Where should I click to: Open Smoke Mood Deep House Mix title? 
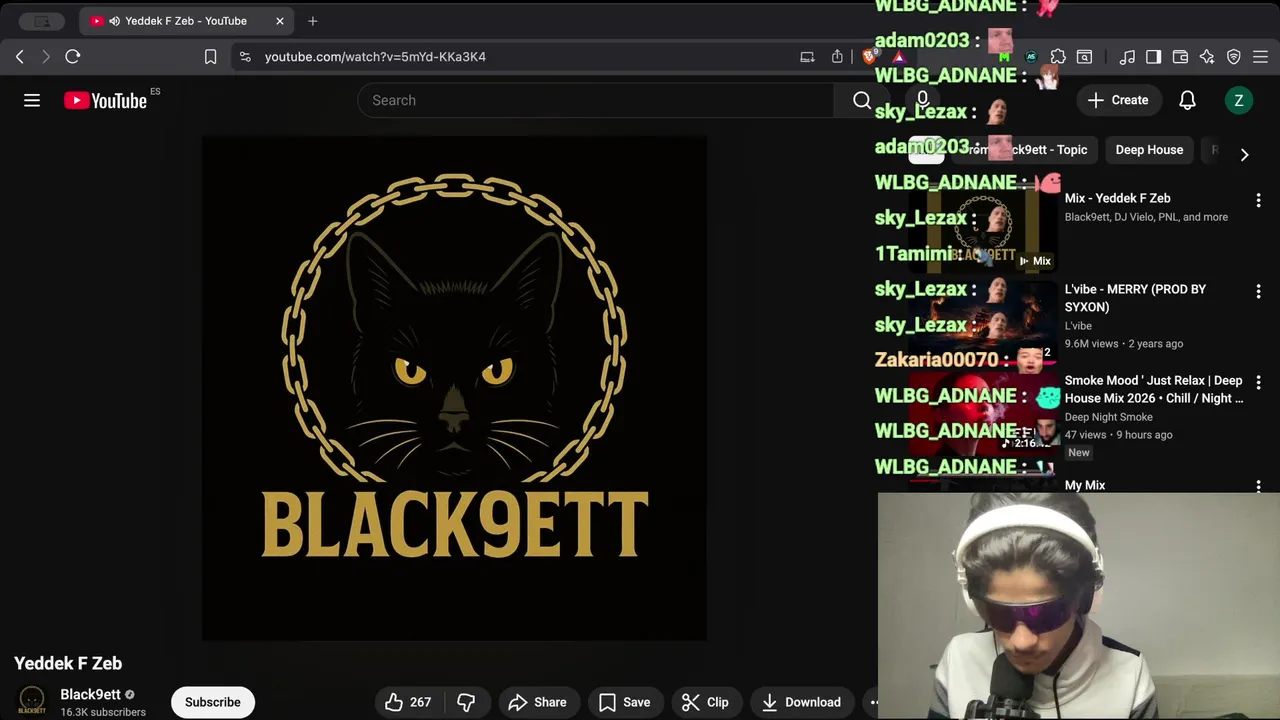click(1154, 389)
